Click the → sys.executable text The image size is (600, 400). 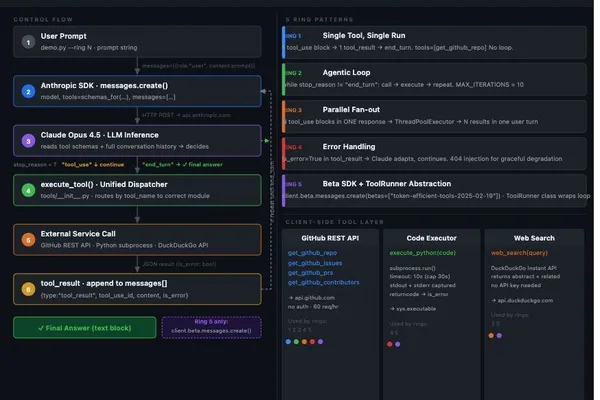(412, 309)
